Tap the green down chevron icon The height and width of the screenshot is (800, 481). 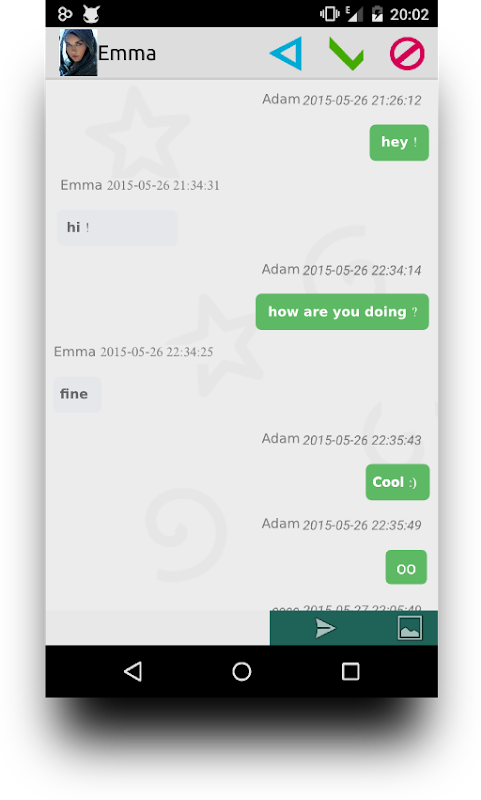point(346,54)
